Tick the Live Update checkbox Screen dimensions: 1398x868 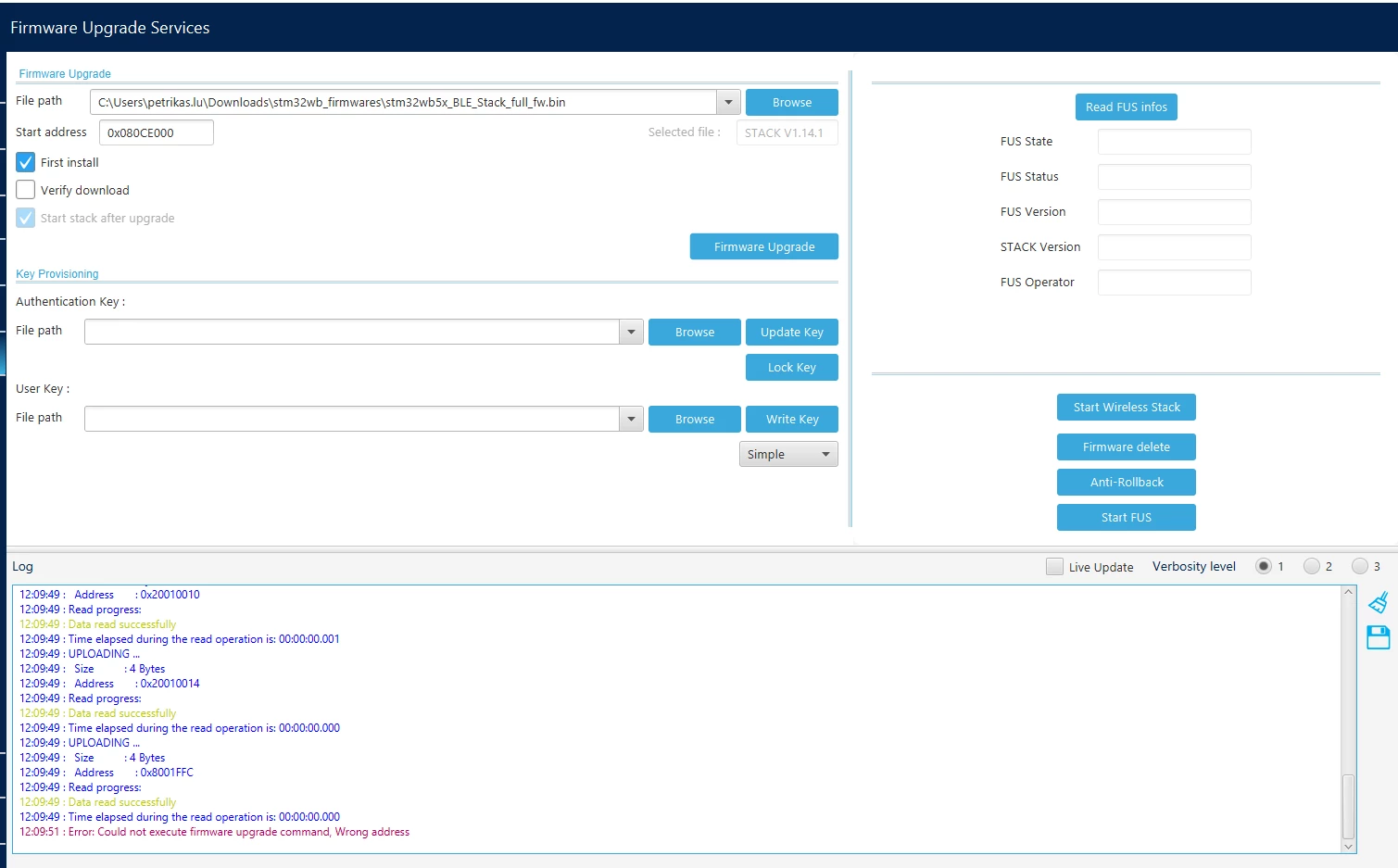(x=1054, y=567)
